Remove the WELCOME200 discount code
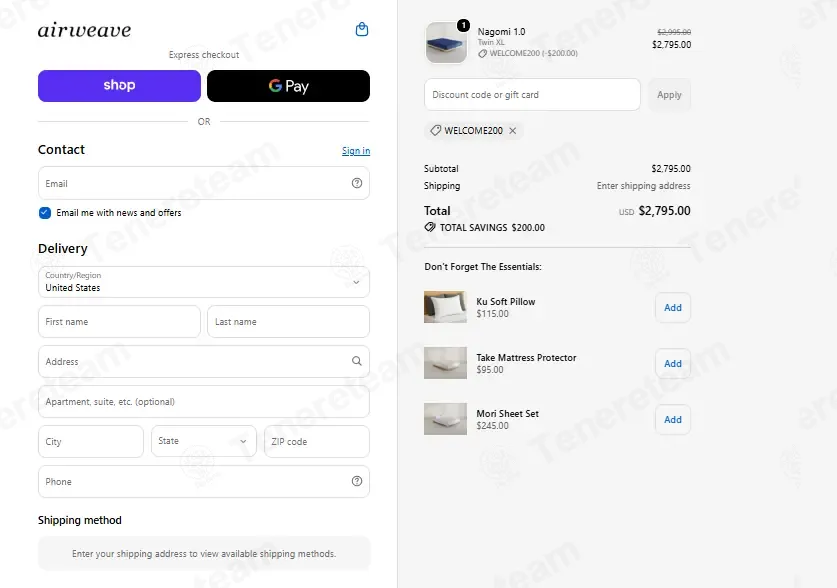The width and height of the screenshot is (837, 588). (512, 131)
